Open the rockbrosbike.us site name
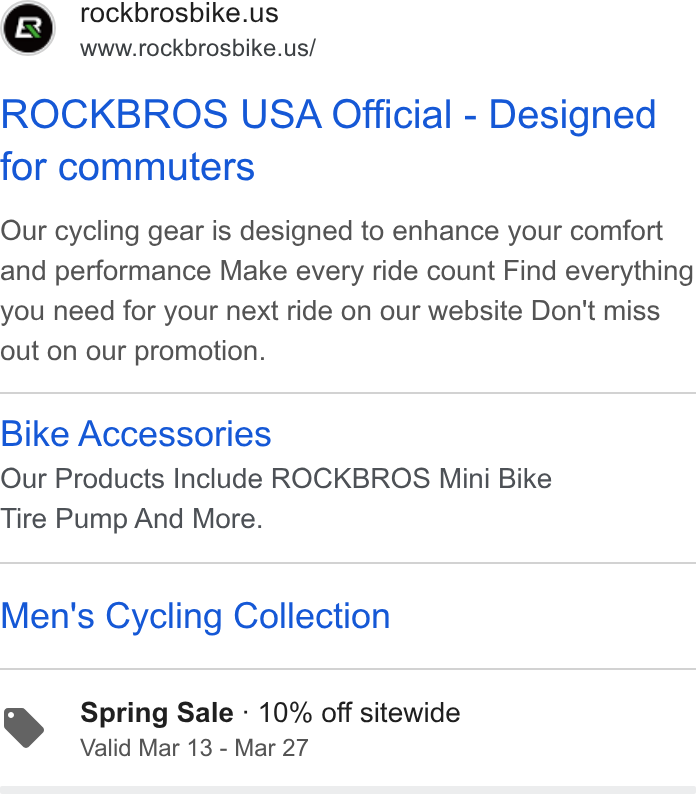 (x=179, y=13)
